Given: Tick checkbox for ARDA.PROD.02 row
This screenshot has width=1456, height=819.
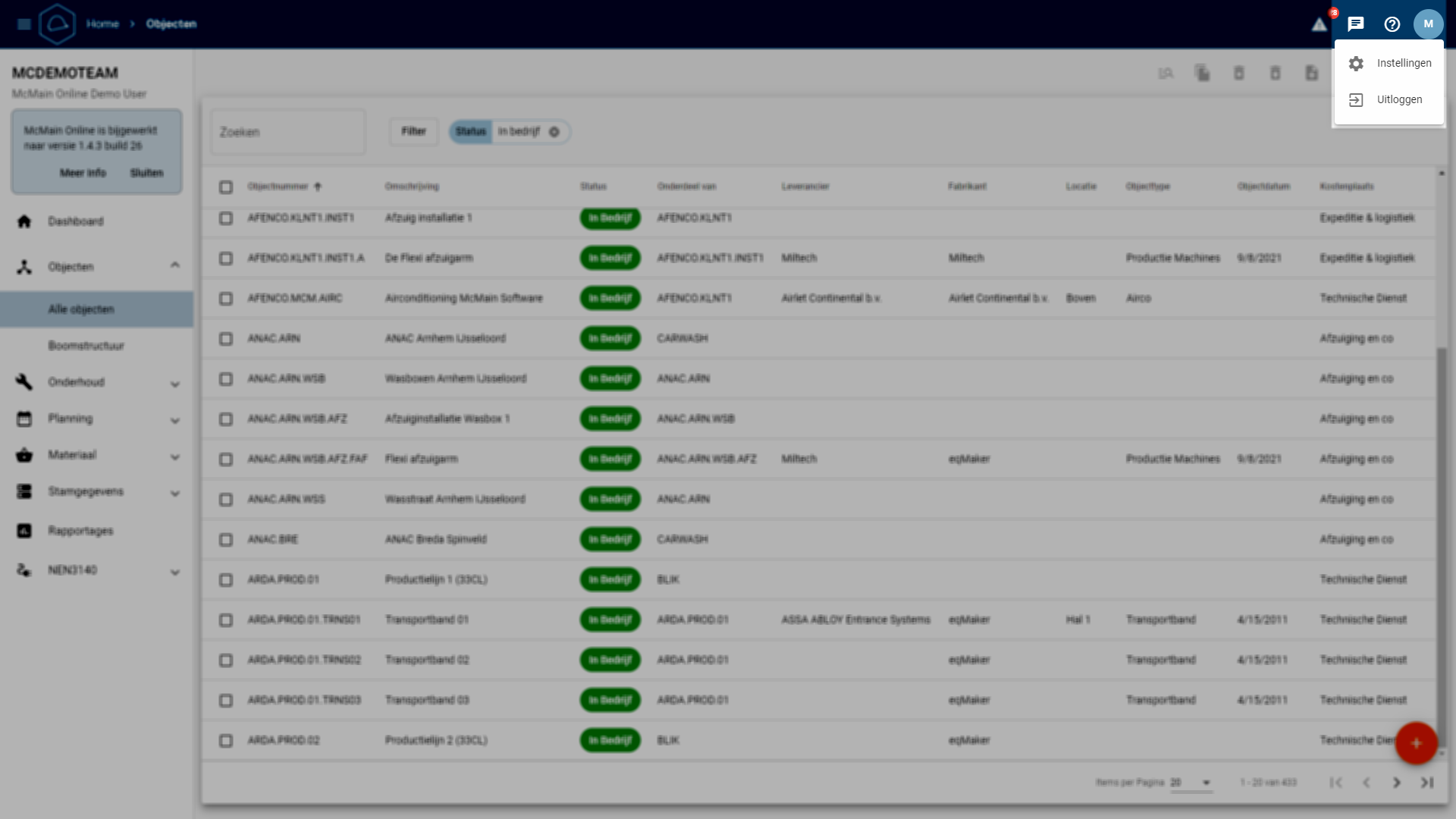Looking at the screenshot, I should (226, 741).
